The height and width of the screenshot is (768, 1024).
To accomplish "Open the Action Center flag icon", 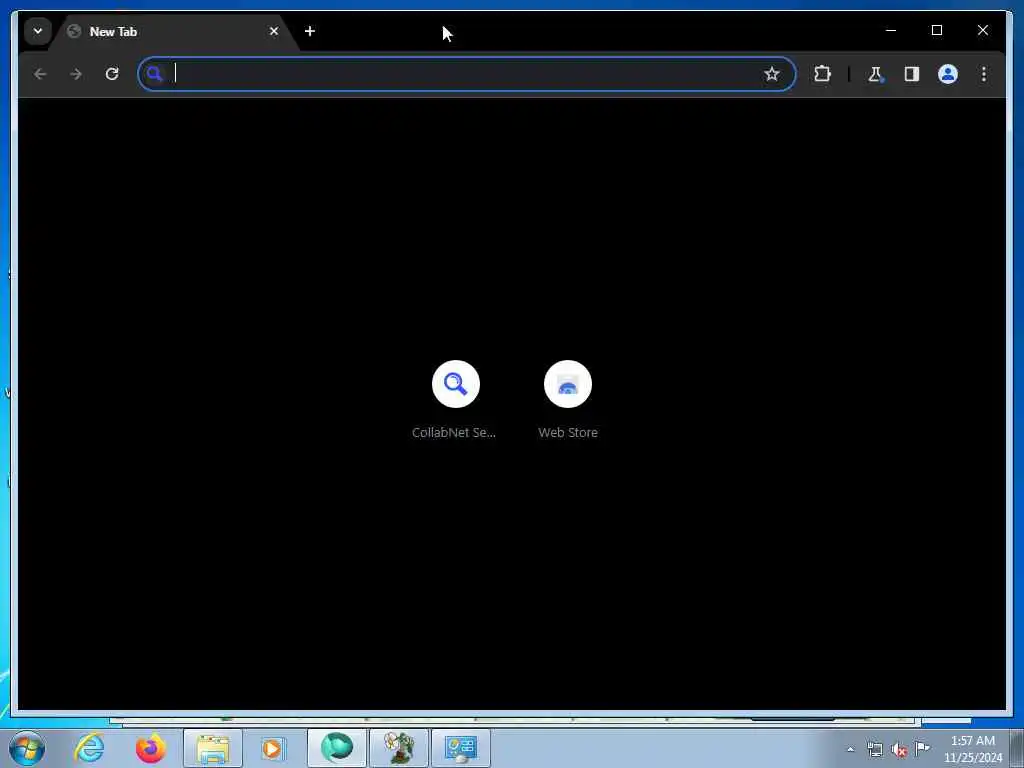I will (x=922, y=748).
